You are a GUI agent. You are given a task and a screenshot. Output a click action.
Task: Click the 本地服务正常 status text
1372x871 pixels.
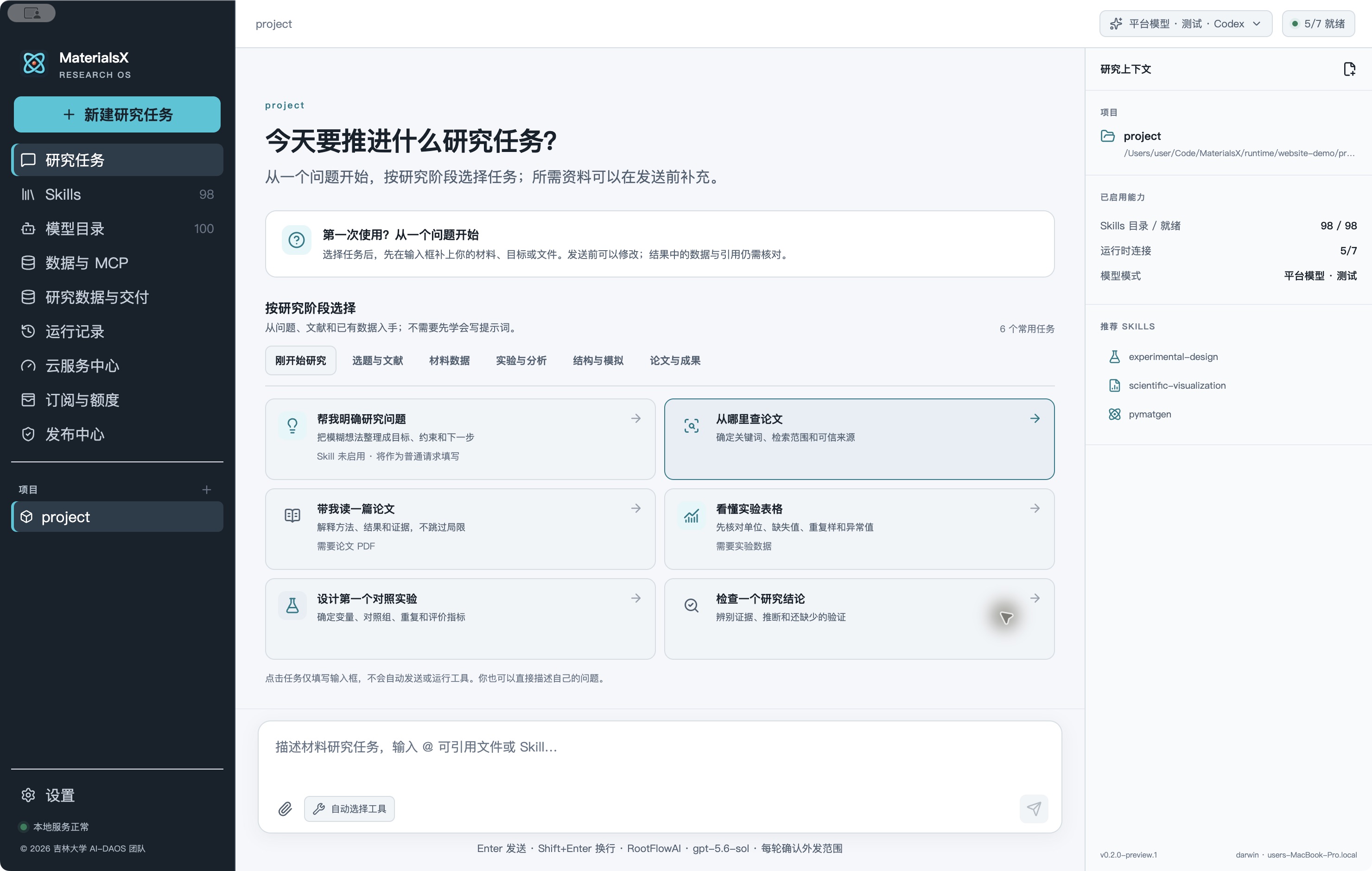pos(61,827)
